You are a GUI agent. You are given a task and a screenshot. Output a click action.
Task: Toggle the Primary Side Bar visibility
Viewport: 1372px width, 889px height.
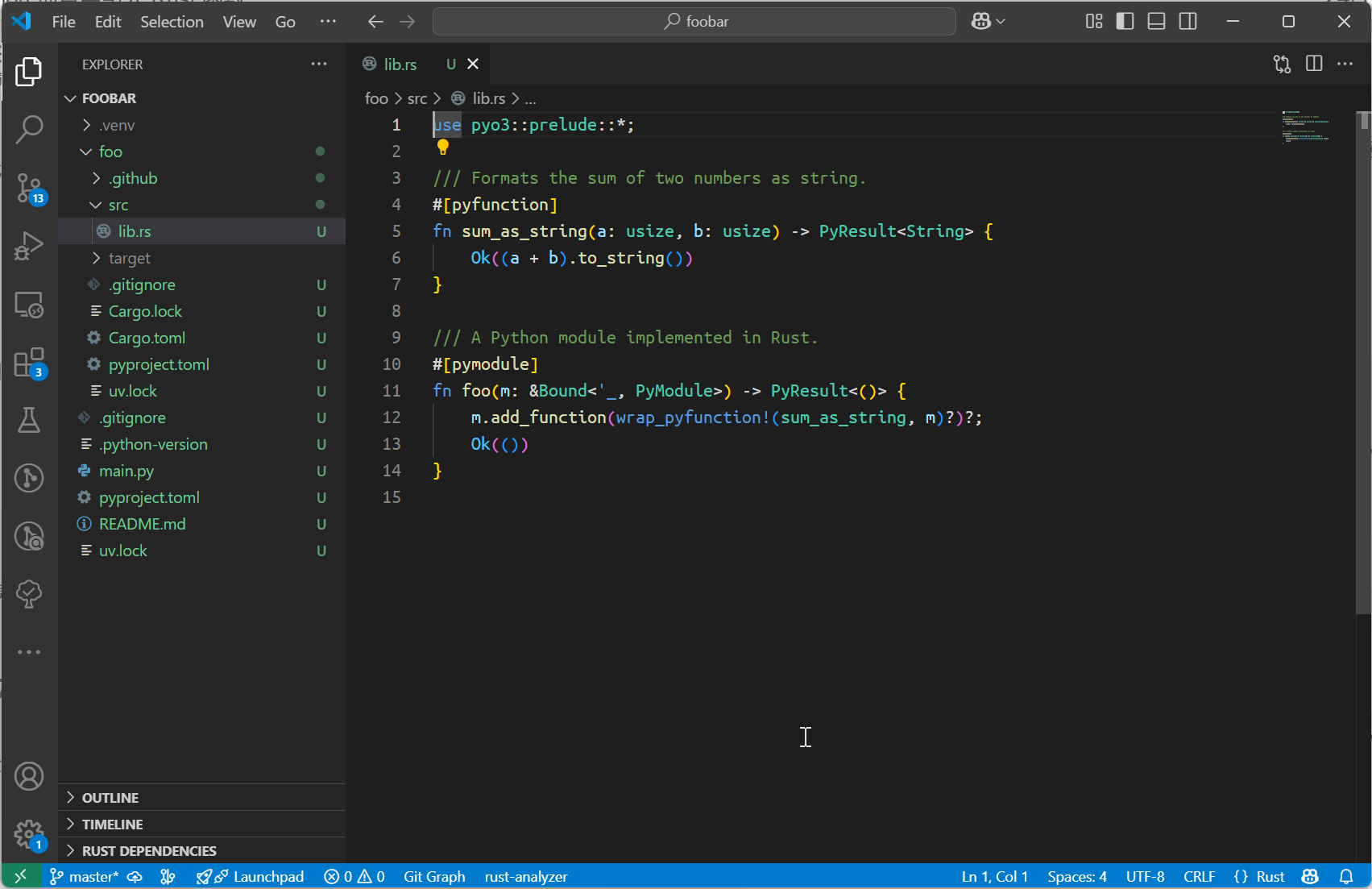1125,22
